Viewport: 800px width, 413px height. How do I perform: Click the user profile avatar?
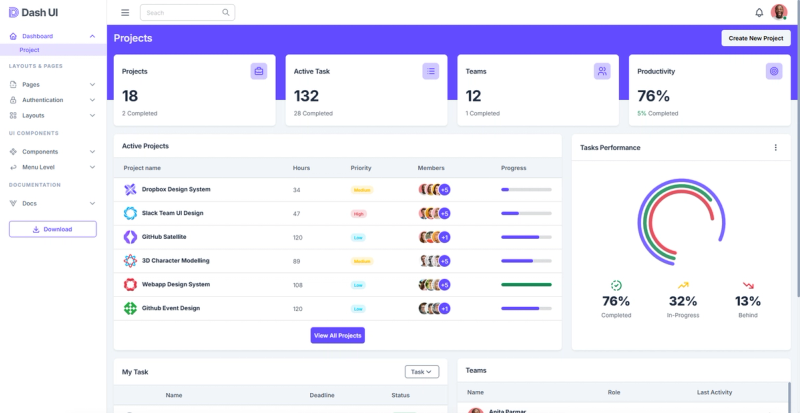click(x=779, y=12)
